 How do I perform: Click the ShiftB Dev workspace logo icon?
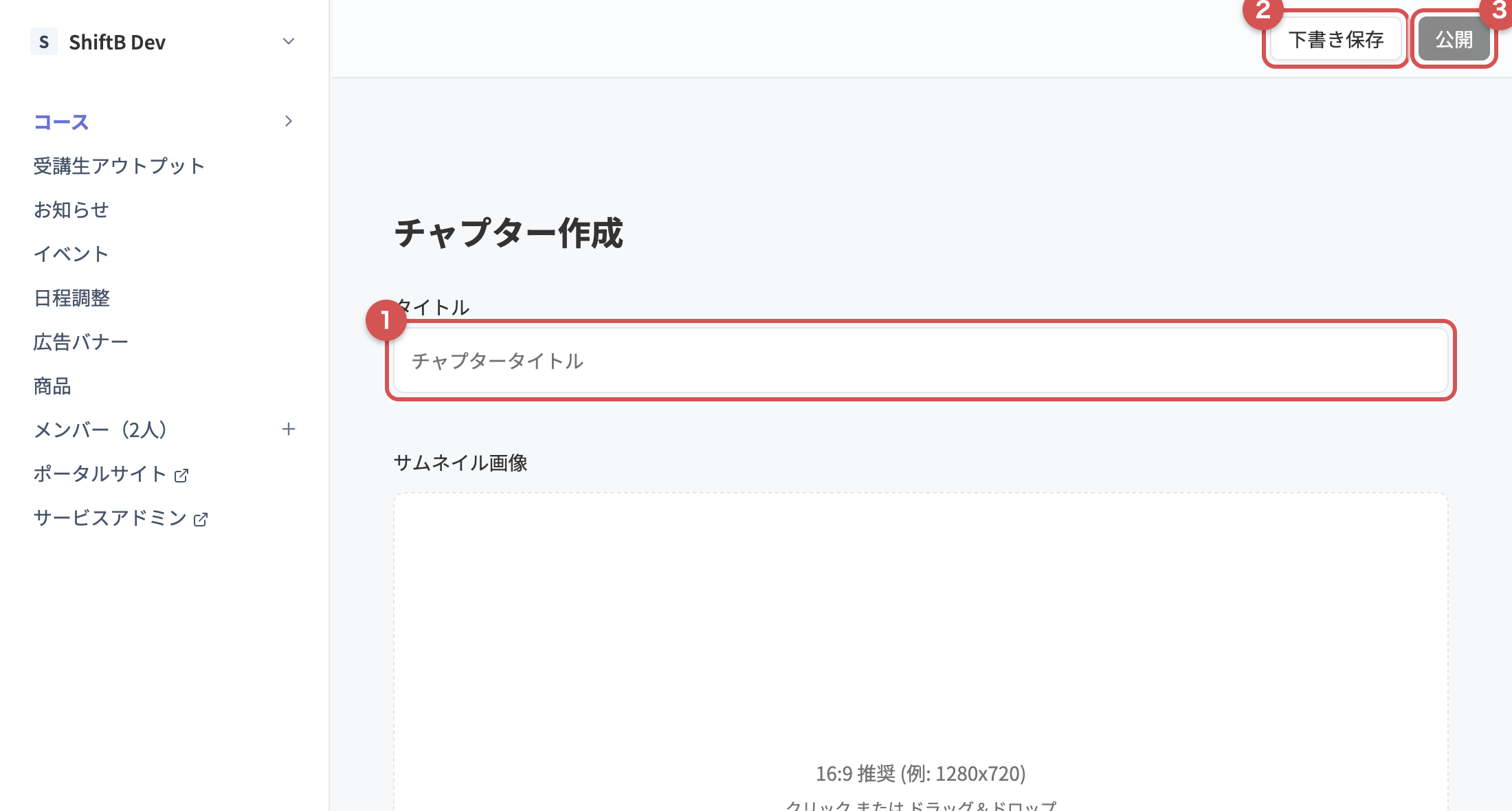(44, 42)
